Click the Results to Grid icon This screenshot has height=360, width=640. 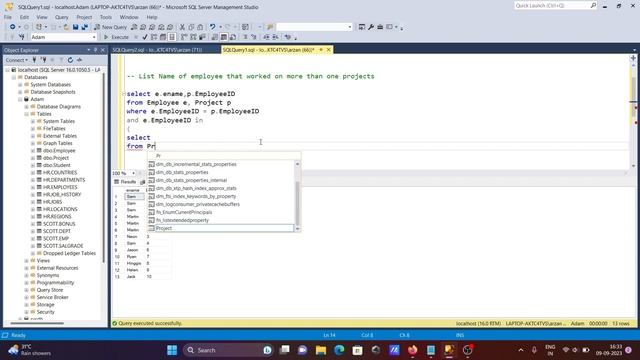[224, 37]
